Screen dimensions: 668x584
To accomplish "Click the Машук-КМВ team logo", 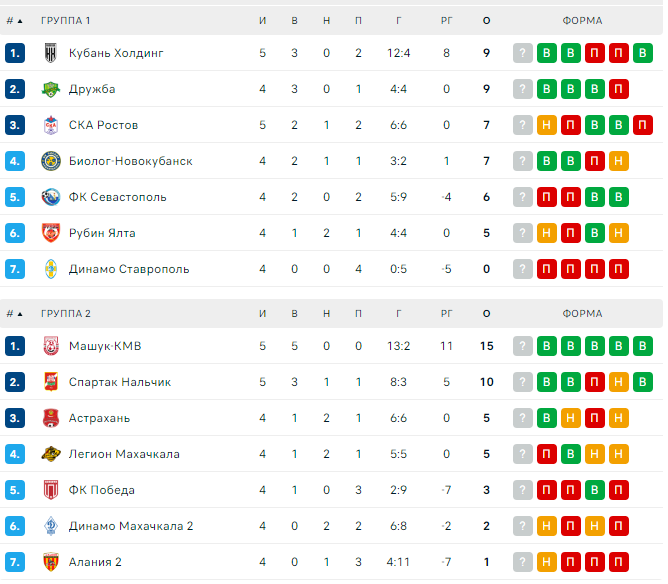I will [51, 346].
